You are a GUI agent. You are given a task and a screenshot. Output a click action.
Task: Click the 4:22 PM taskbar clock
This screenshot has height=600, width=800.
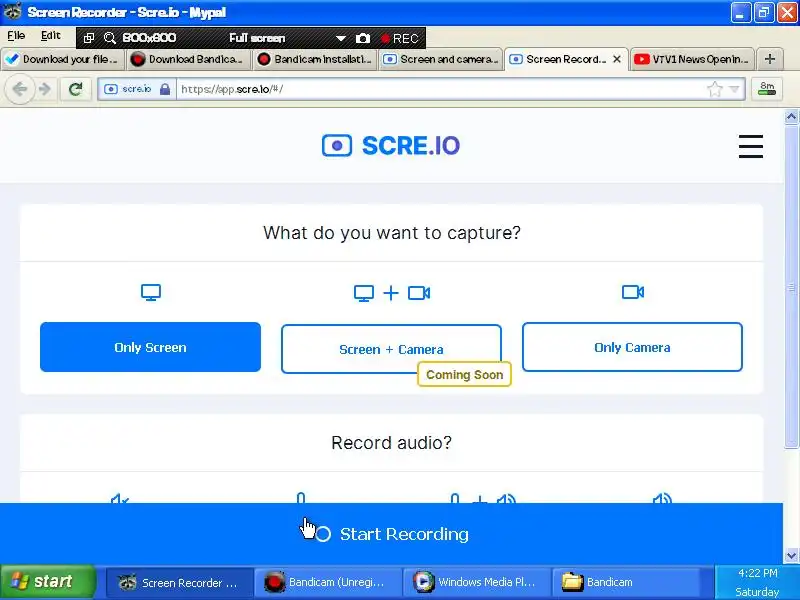758,573
